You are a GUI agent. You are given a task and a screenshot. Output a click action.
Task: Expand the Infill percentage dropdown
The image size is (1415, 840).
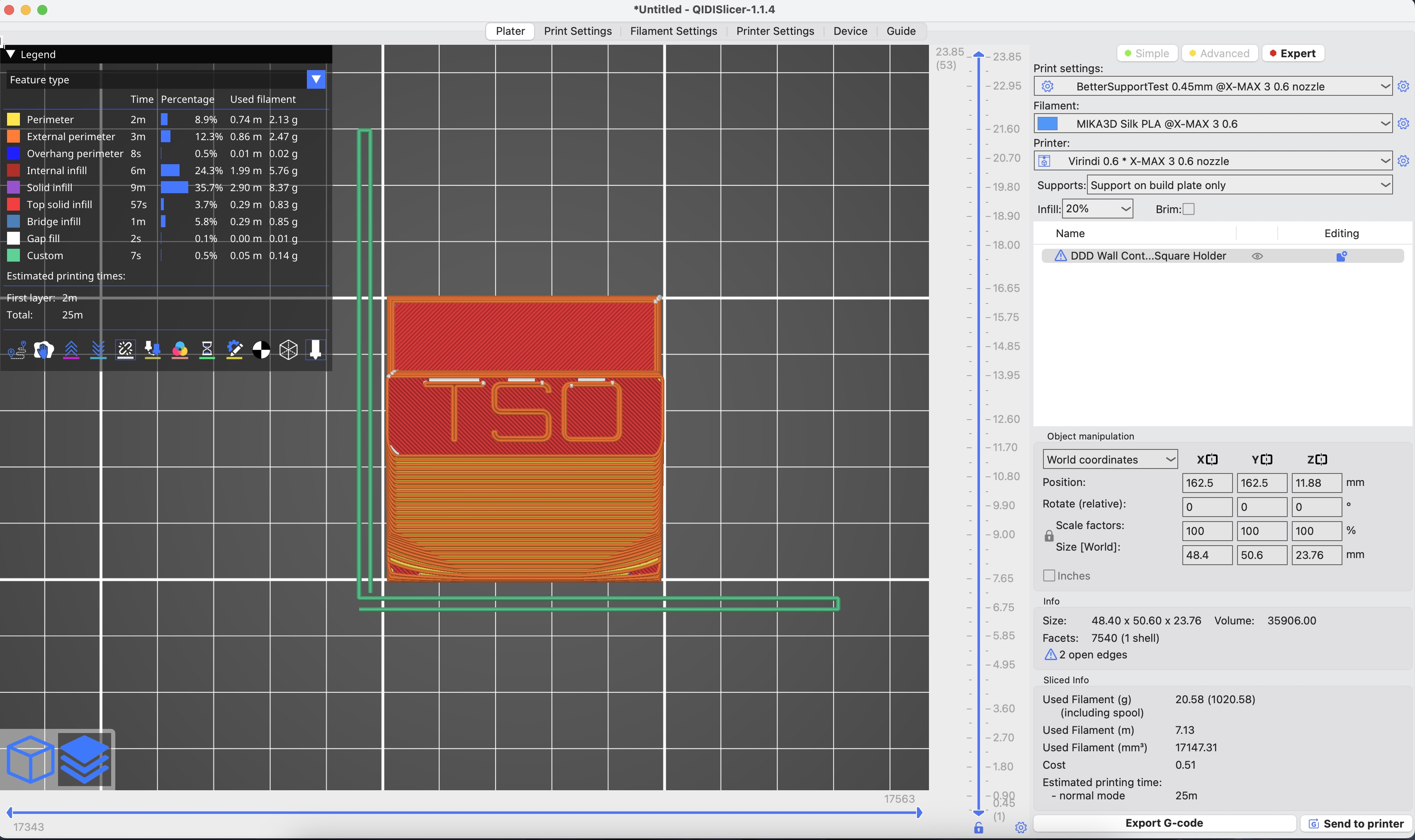click(x=1097, y=209)
